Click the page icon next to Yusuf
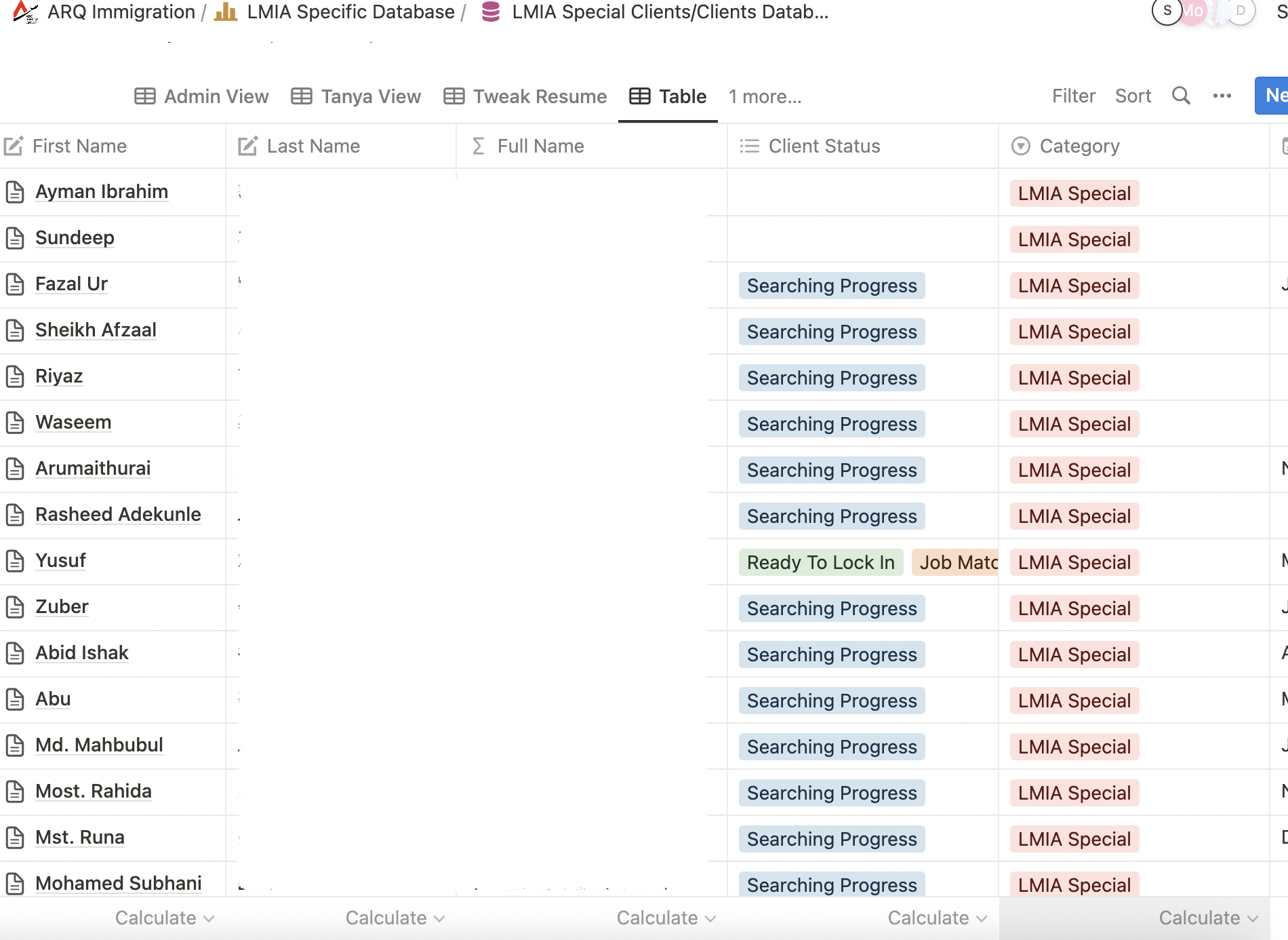 [x=15, y=561]
